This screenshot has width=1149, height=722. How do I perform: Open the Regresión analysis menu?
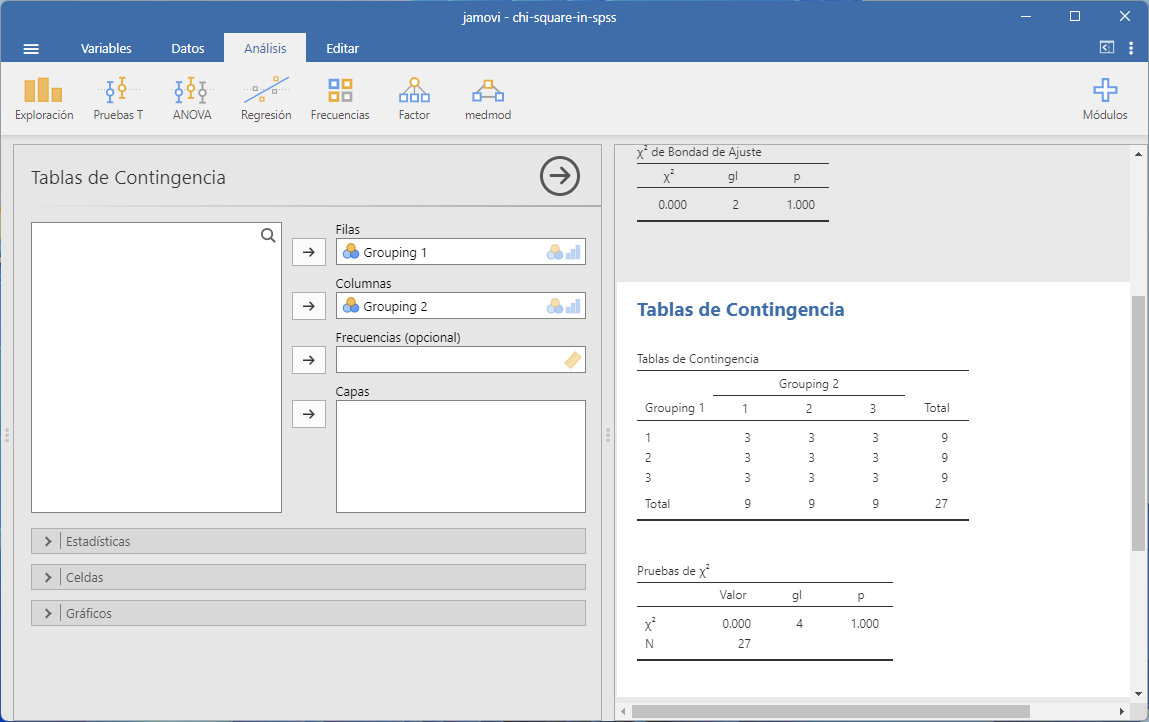[266, 99]
